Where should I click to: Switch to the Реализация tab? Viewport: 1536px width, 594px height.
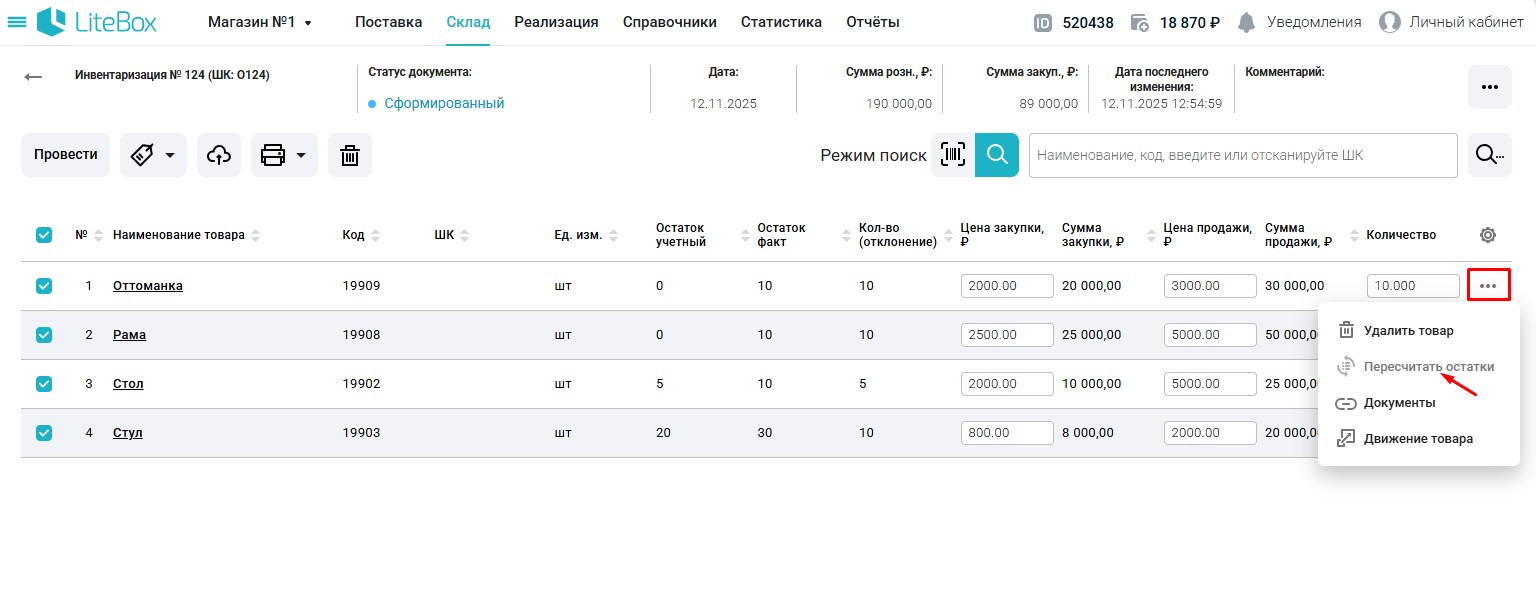point(556,21)
